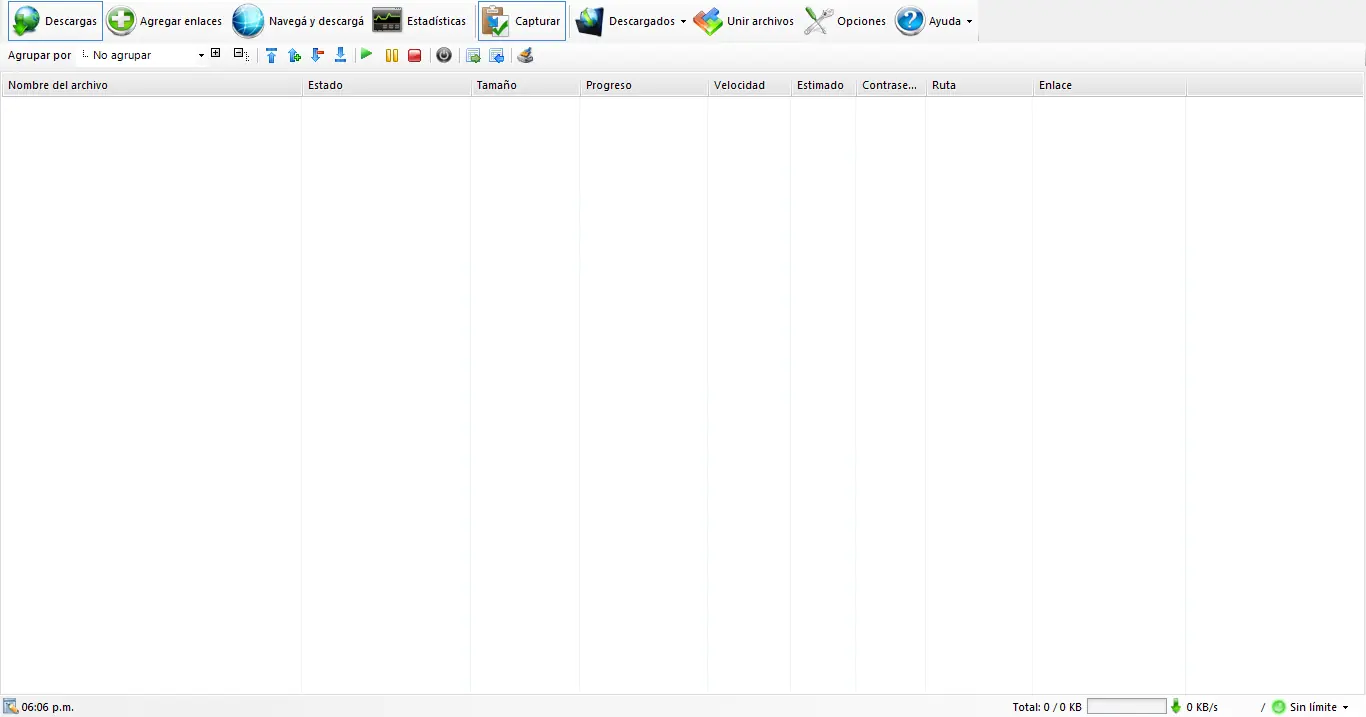Click the Total: 0 / 0 KB text
Image resolution: width=1366 pixels, height=717 pixels.
pos(1047,707)
